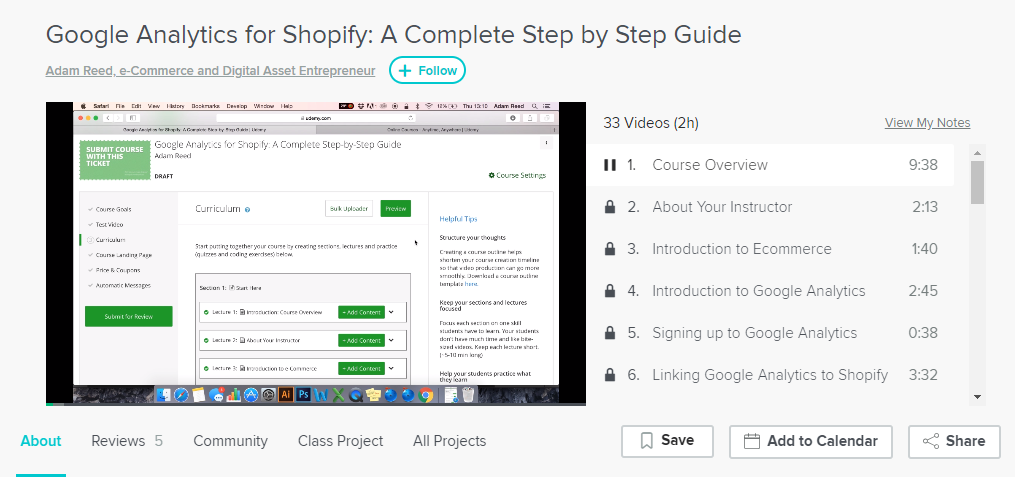
Task: Click the 2:13 duration of About Your Instructor
Action: pyautogui.click(x=925, y=207)
